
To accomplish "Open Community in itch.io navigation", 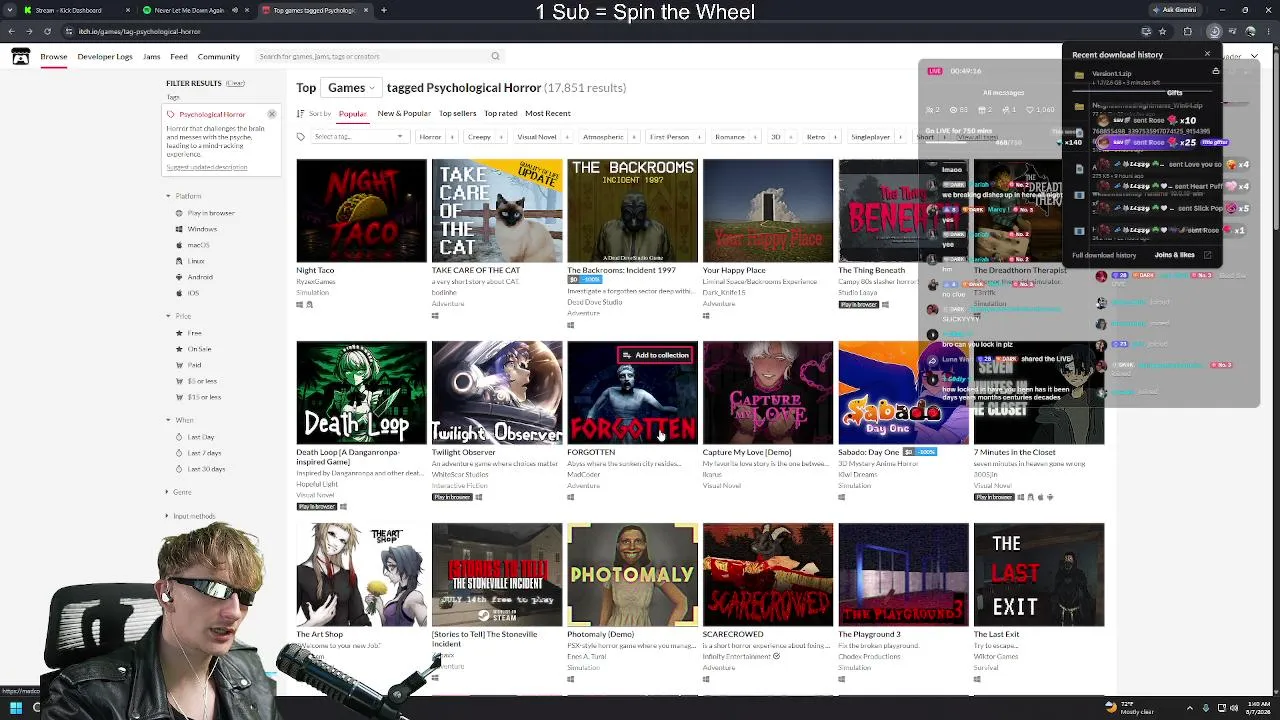I will pos(218,57).
